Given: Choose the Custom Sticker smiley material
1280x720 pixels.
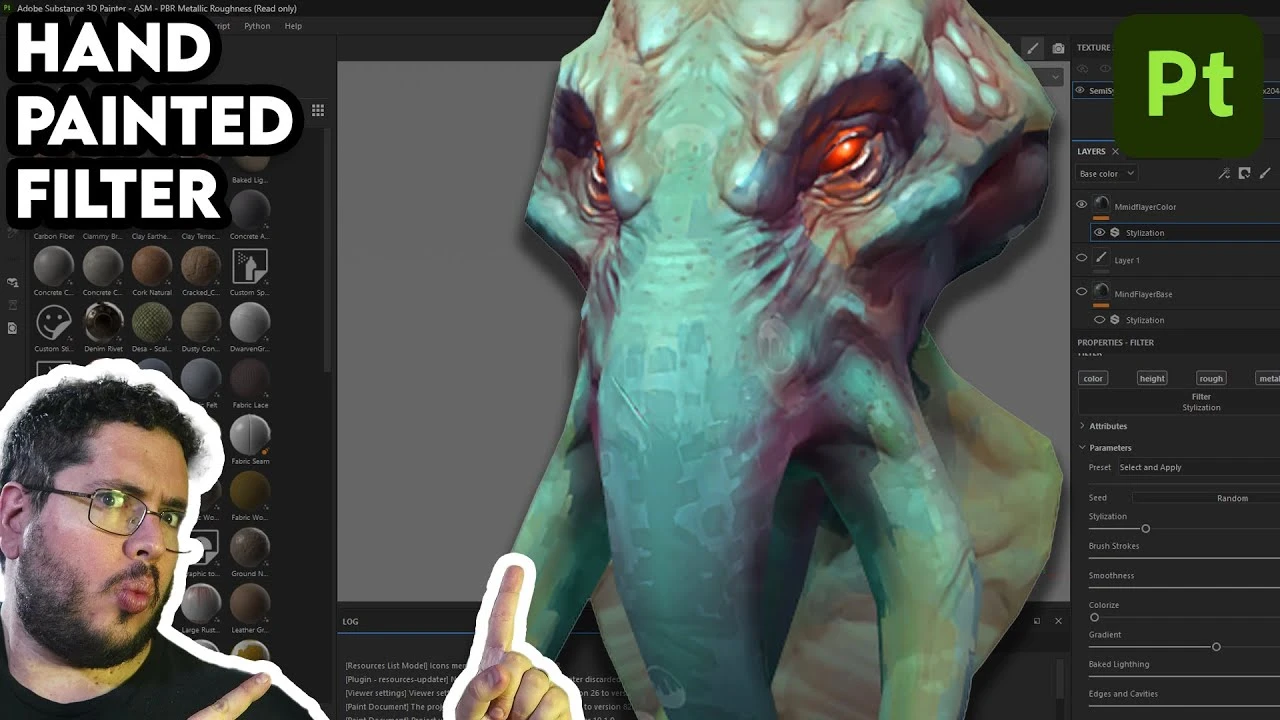Looking at the screenshot, I should point(54,322).
